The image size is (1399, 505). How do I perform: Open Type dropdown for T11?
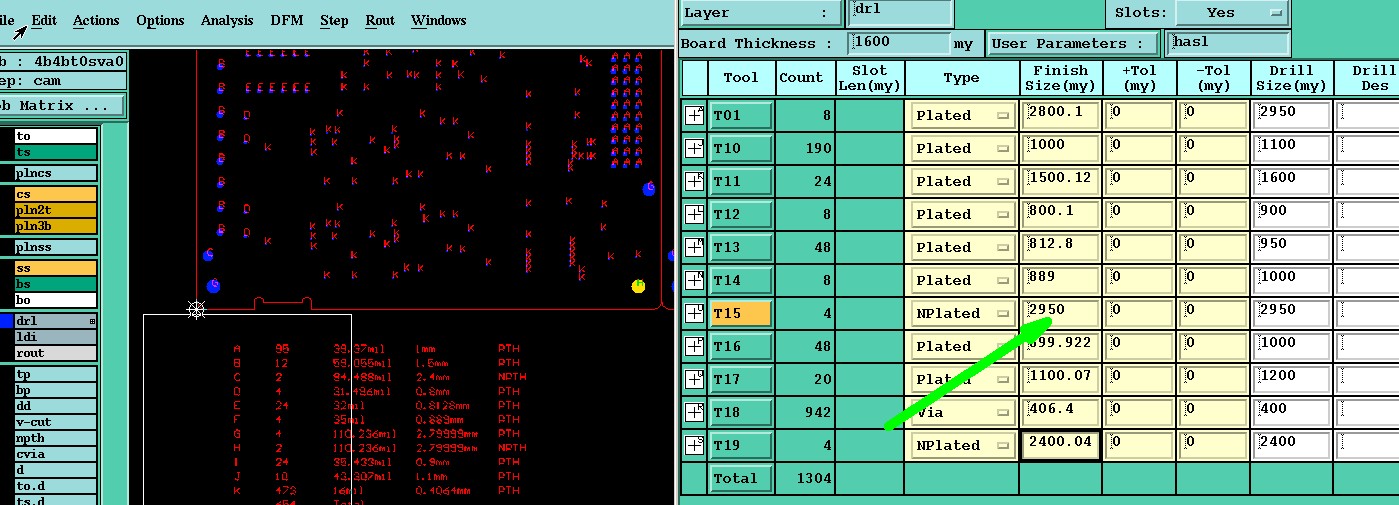(961, 181)
